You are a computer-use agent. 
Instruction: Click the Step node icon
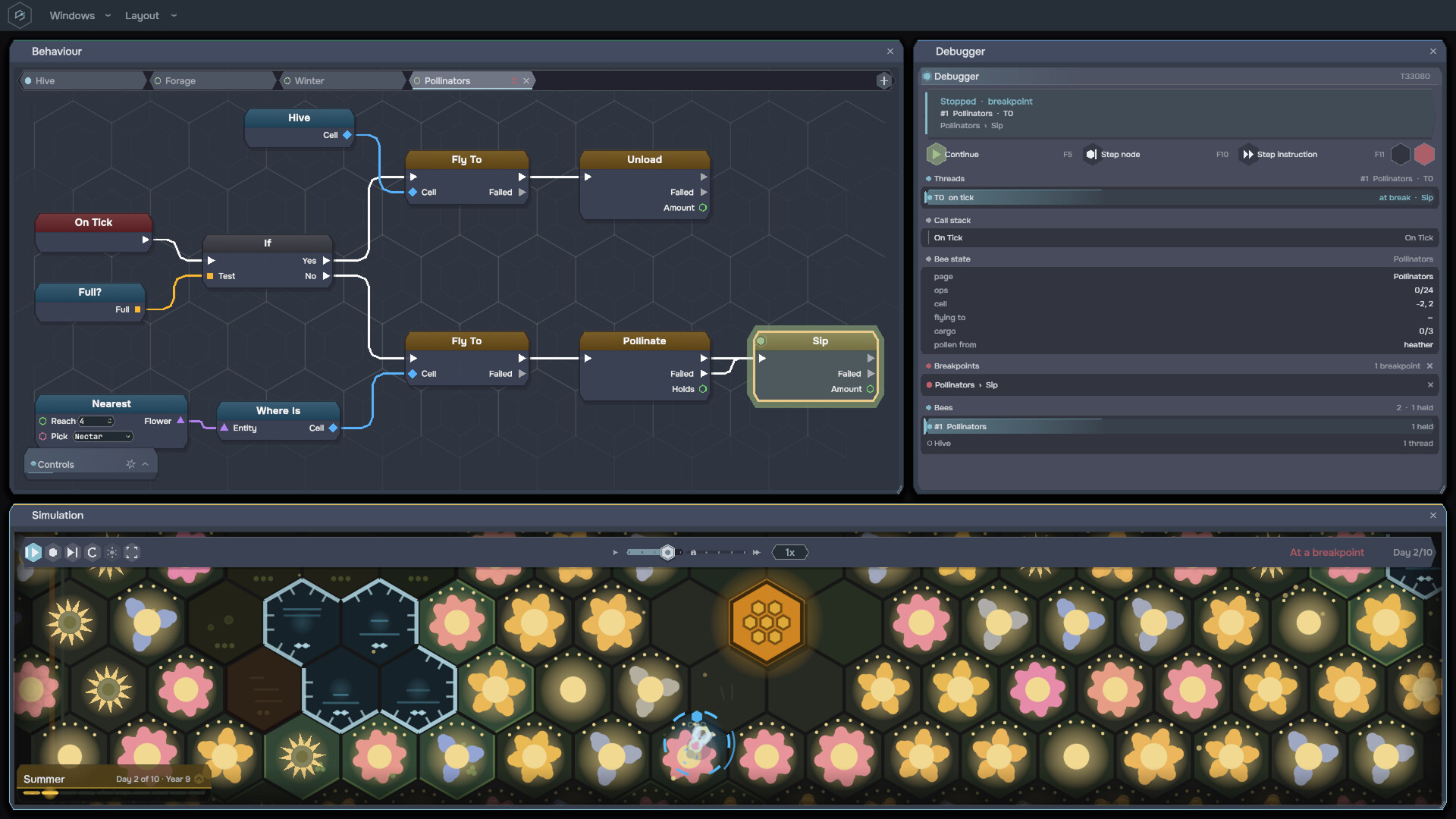[1091, 154]
